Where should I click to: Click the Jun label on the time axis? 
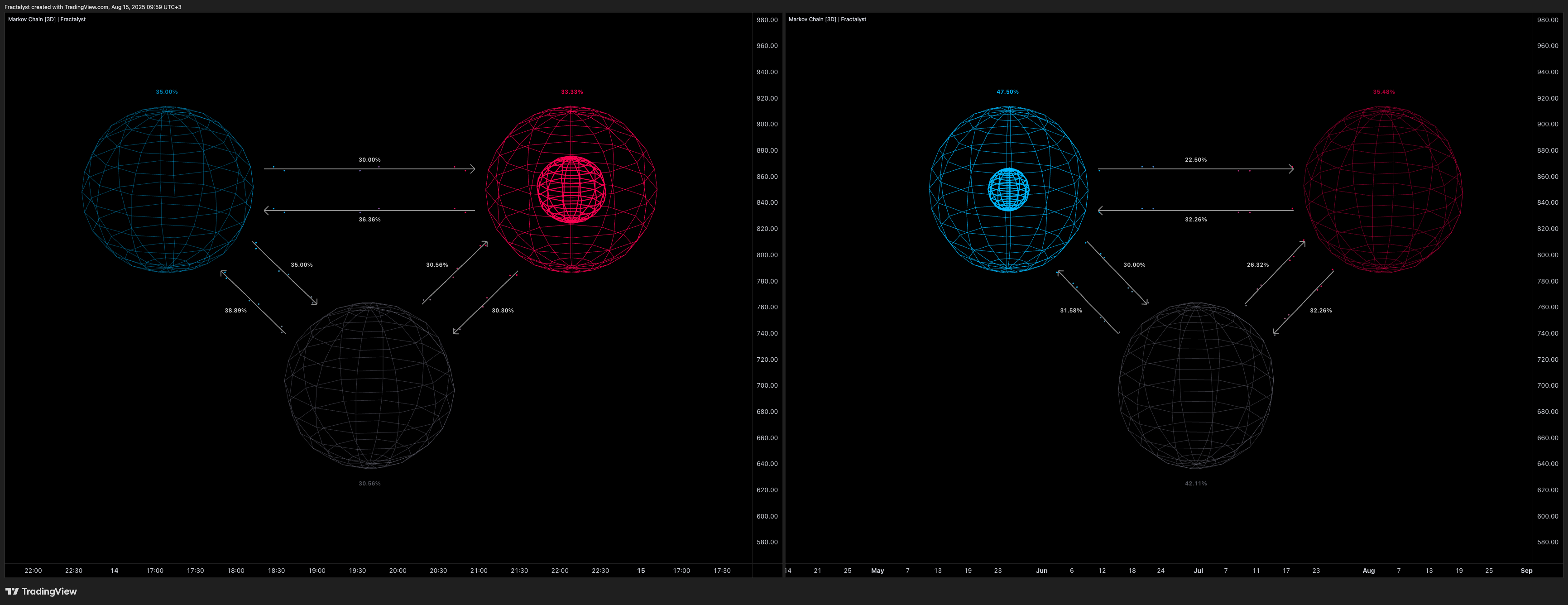pyautogui.click(x=1041, y=570)
